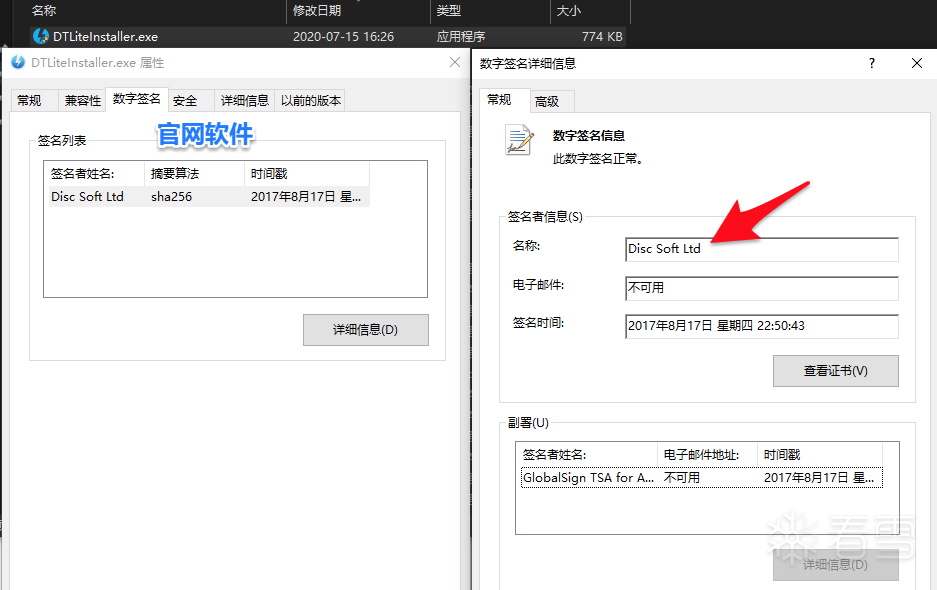Select the DTLiteInstaller.exe file name in Explorer
The height and width of the screenshot is (590, 937).
pos(105,36)
